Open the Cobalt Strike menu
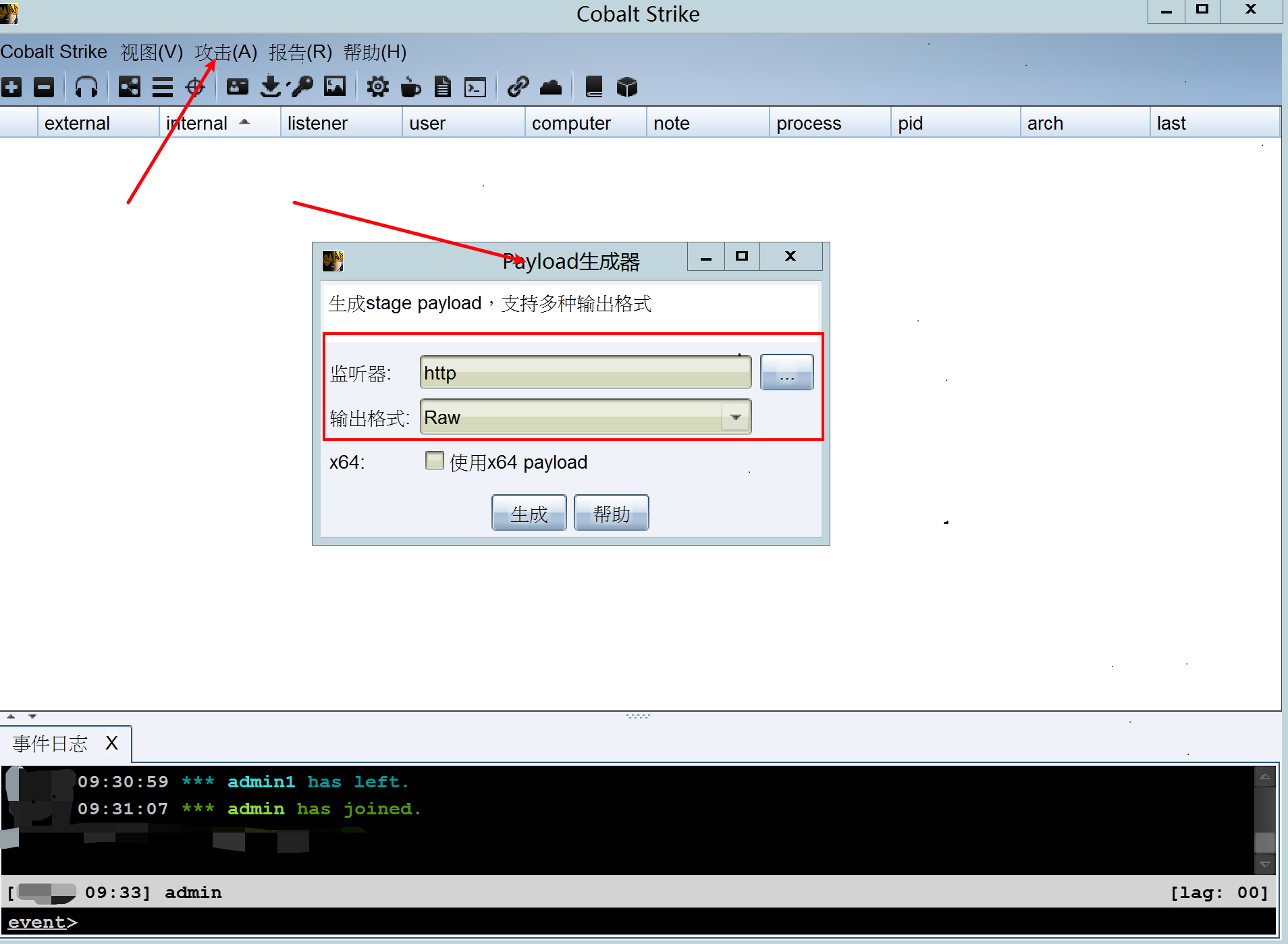1288x944 pixels. click(54, 52)
